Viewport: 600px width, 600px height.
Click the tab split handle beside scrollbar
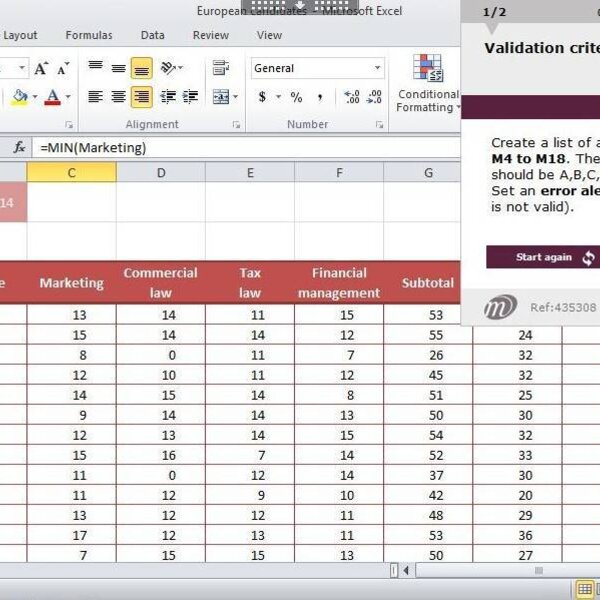click(394, 571)
